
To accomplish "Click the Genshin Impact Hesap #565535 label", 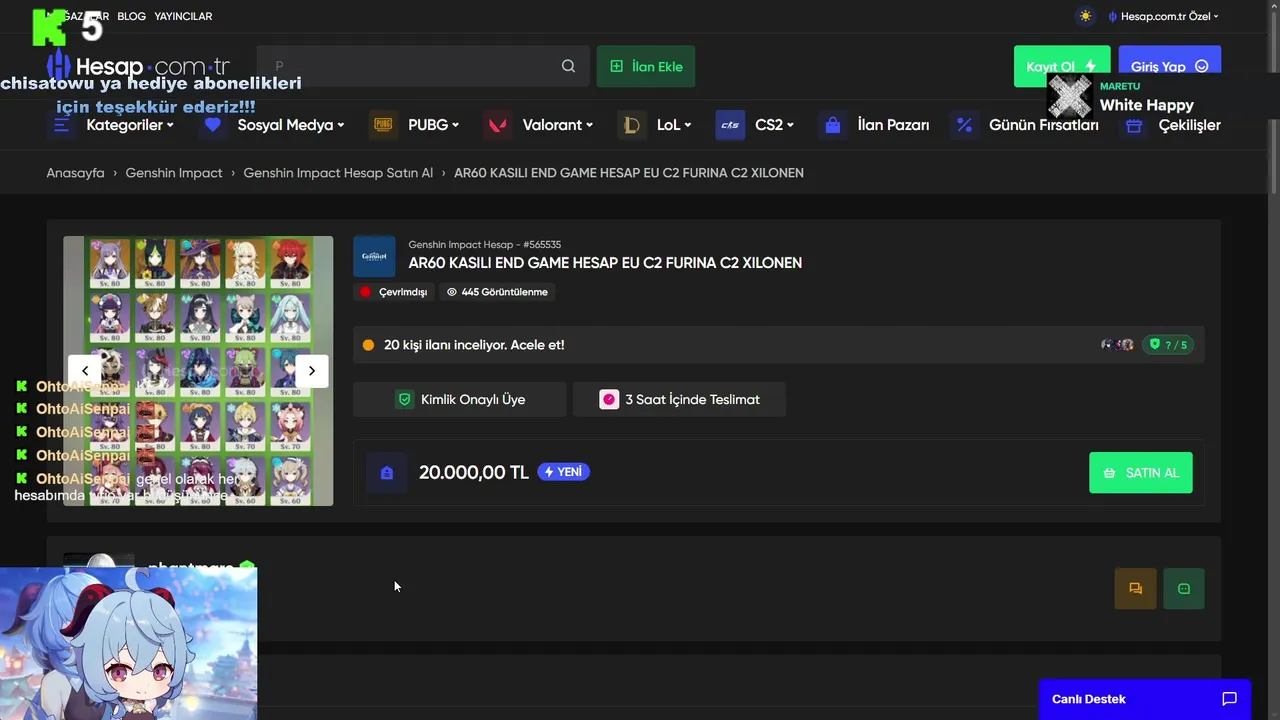I will 484,245.
